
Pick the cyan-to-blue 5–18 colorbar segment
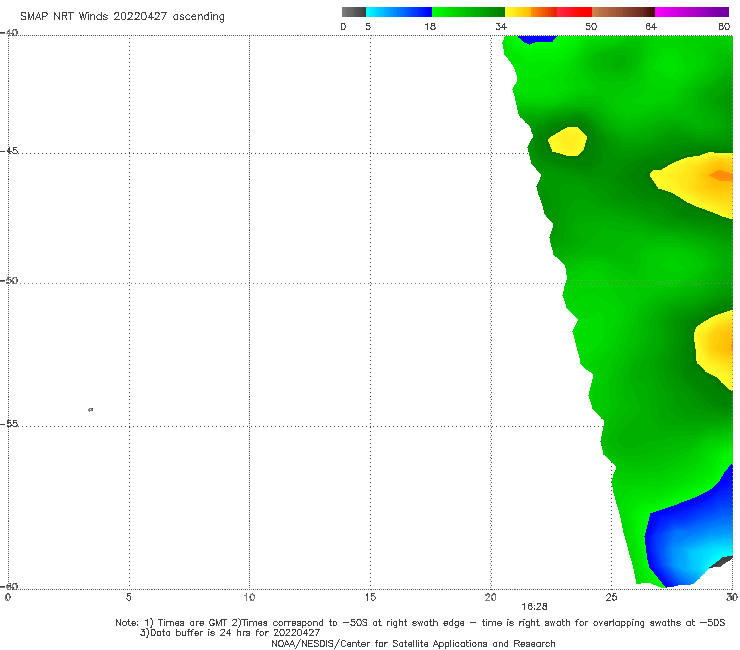399,12
